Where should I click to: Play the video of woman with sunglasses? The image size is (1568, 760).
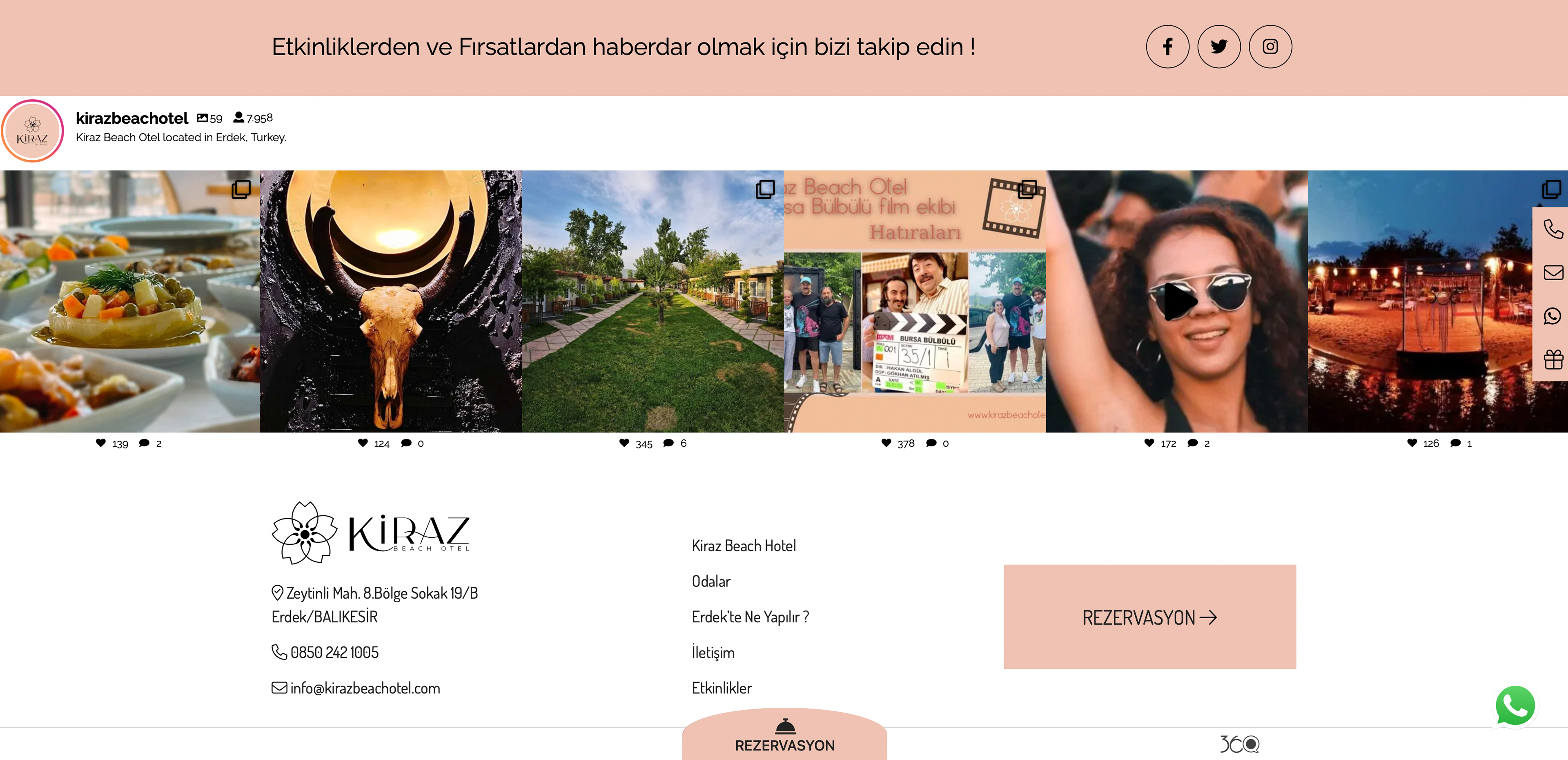coord(1176,301)
